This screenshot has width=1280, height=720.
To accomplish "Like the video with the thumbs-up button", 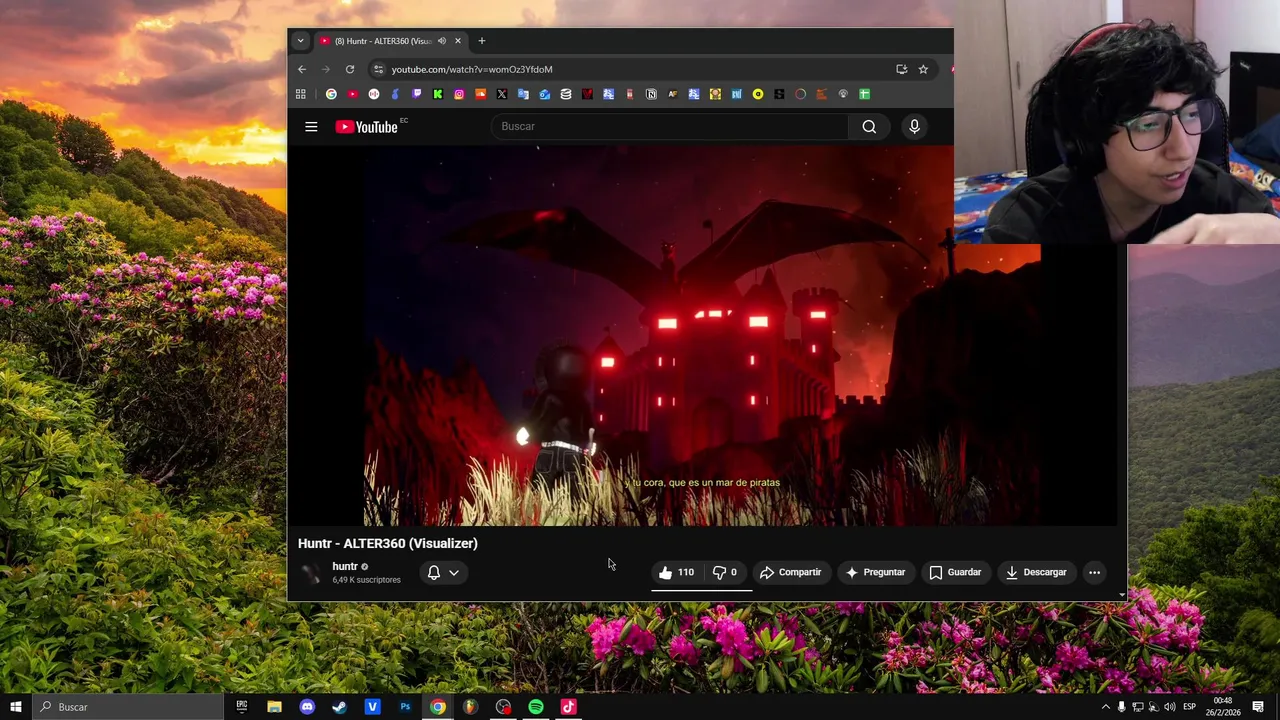I will [676, 572].
